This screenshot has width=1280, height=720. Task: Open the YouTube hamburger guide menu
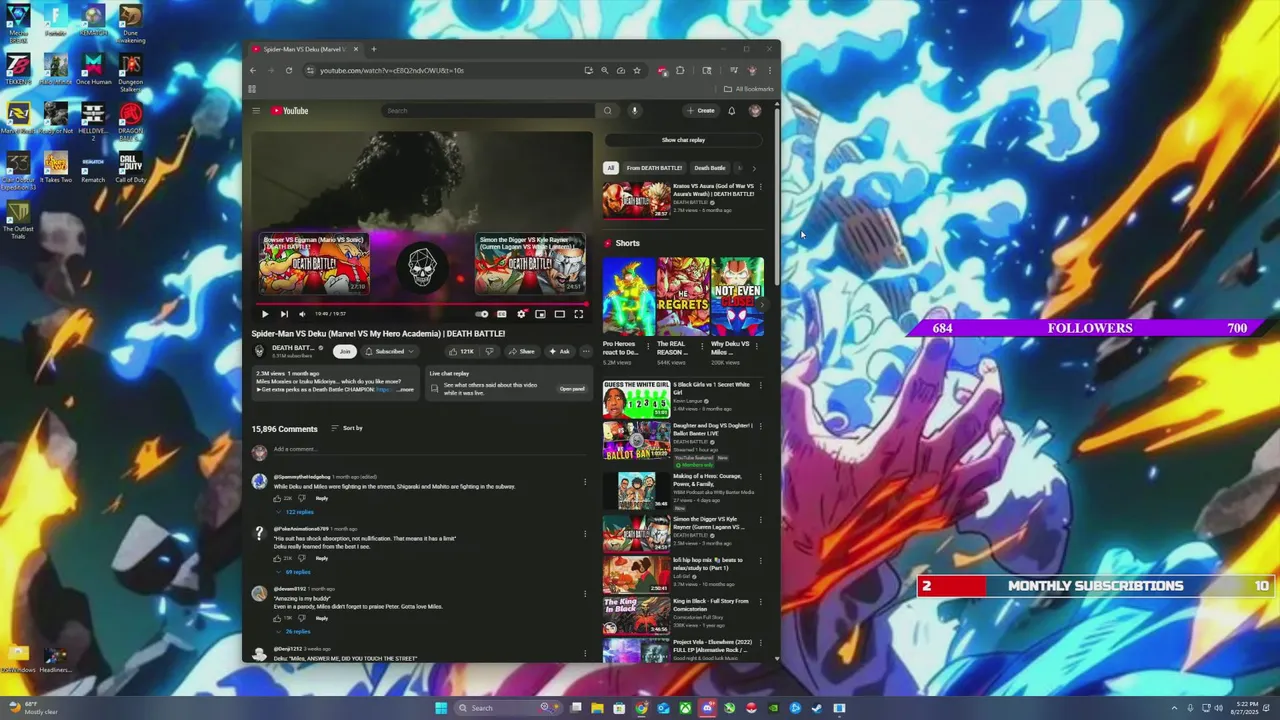(x=256, y=111)
